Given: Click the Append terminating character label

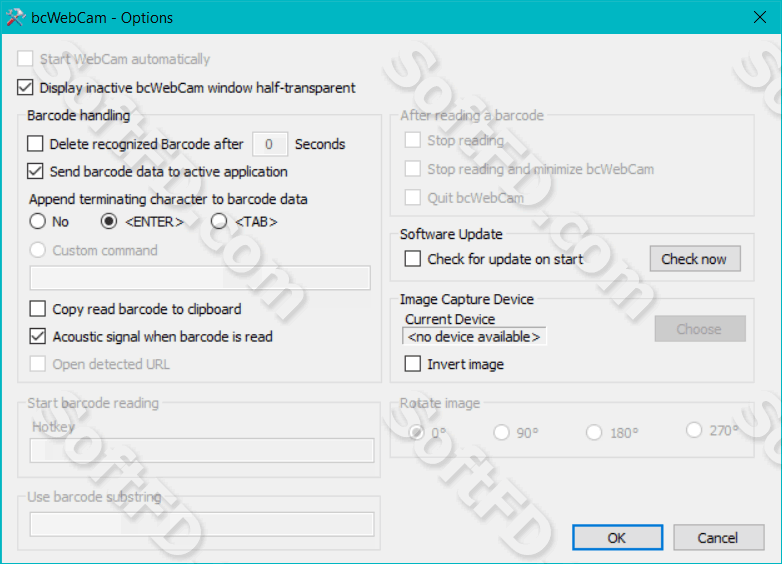Looking at the screenshot, I should click(x=168, y=199).
